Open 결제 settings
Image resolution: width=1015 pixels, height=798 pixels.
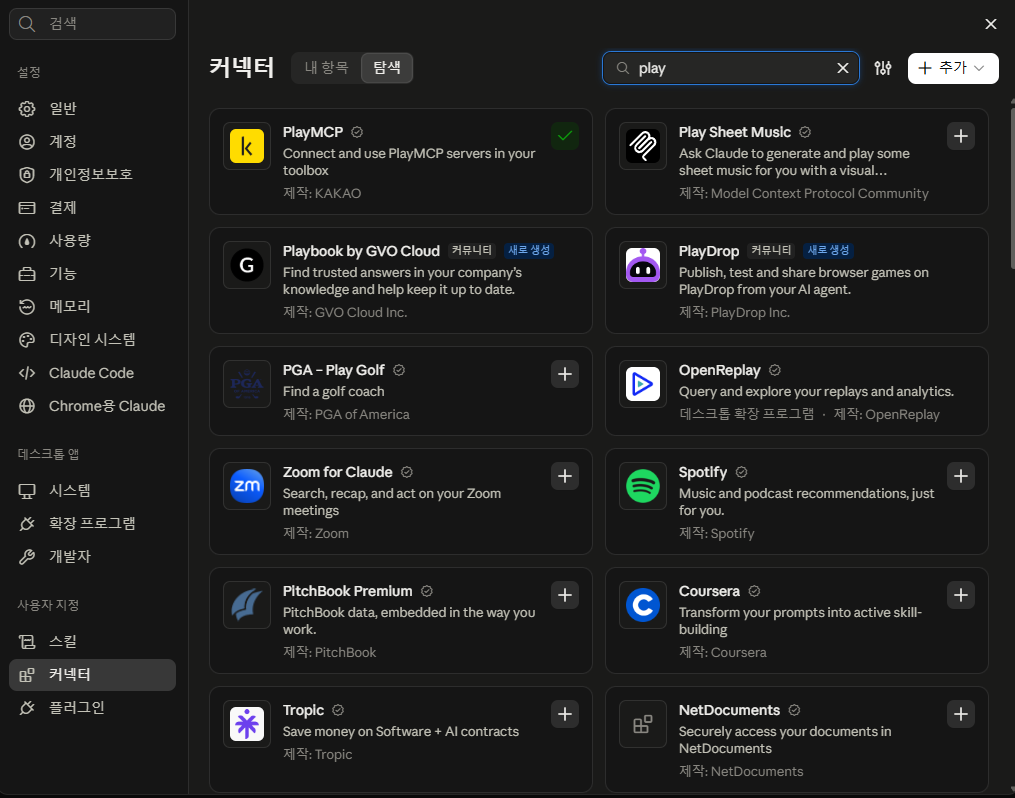(93, 208)
